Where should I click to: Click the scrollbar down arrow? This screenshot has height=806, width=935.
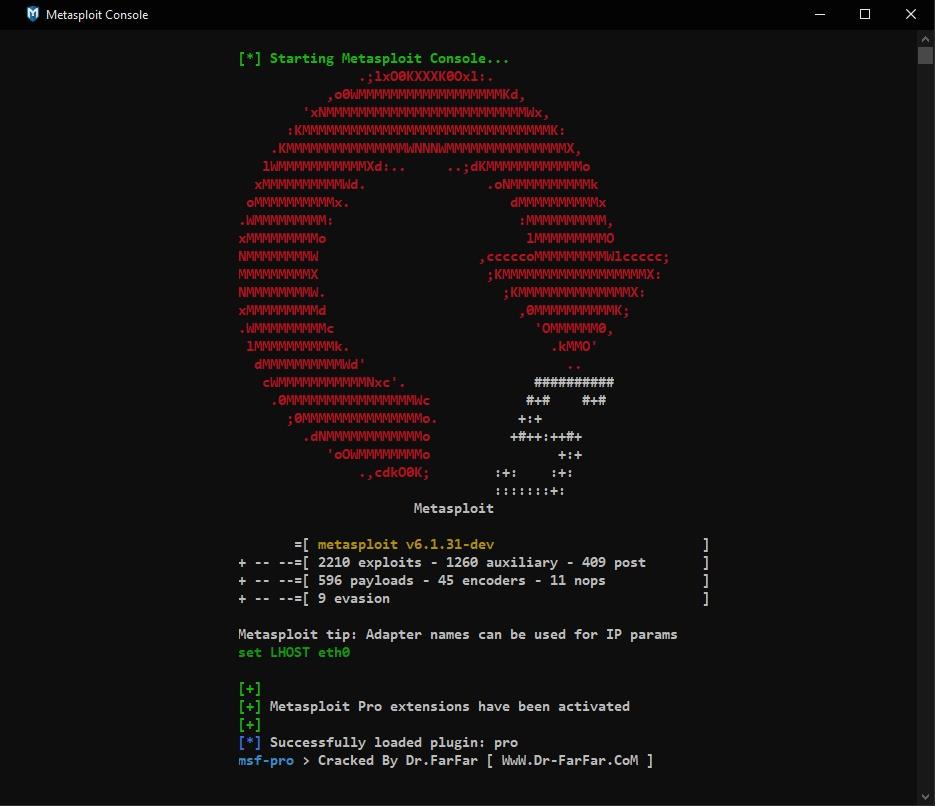[x=925, y=797]
